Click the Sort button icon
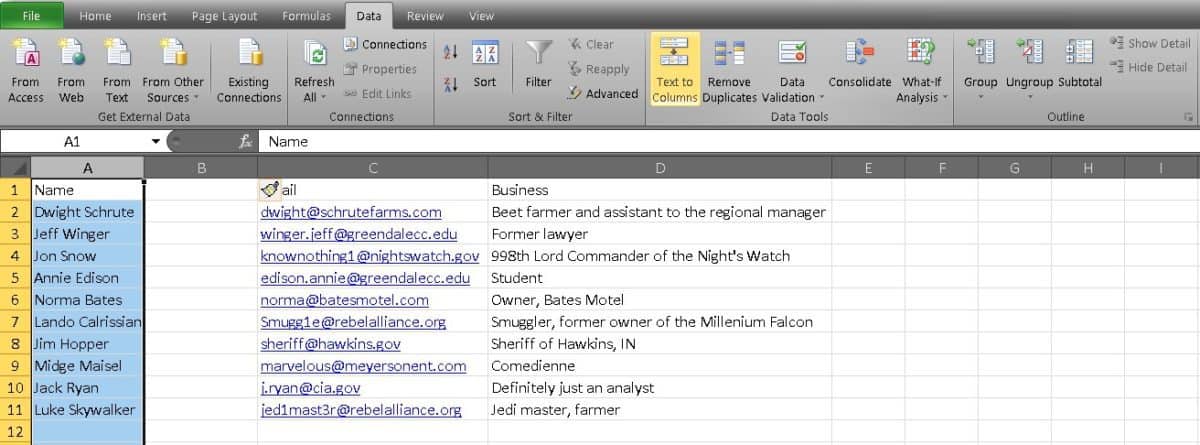Screen dimensions: 1200x445 tap(485, 55)
